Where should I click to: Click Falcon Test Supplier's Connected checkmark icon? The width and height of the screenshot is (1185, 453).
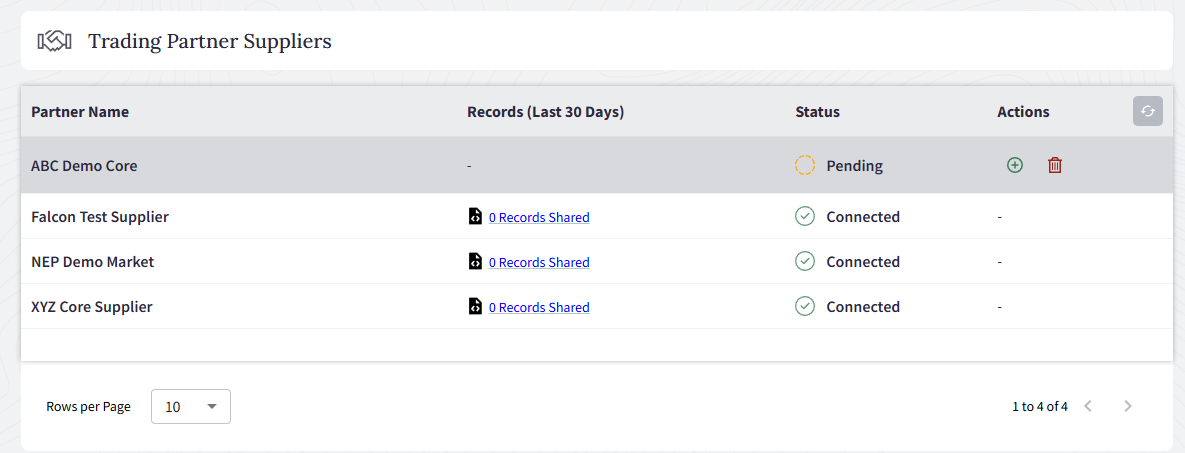click(x=805, y=216)
